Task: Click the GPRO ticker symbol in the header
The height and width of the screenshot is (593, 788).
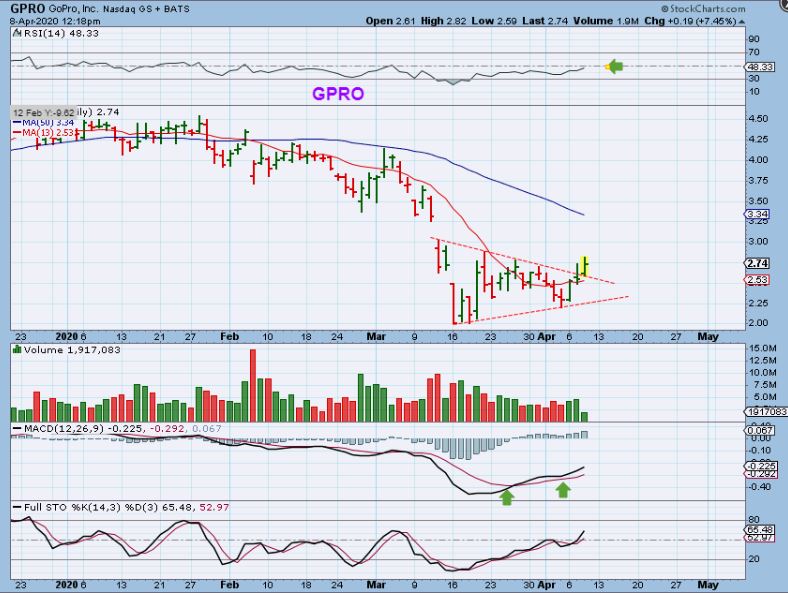Action: click(x=28, y=9)
